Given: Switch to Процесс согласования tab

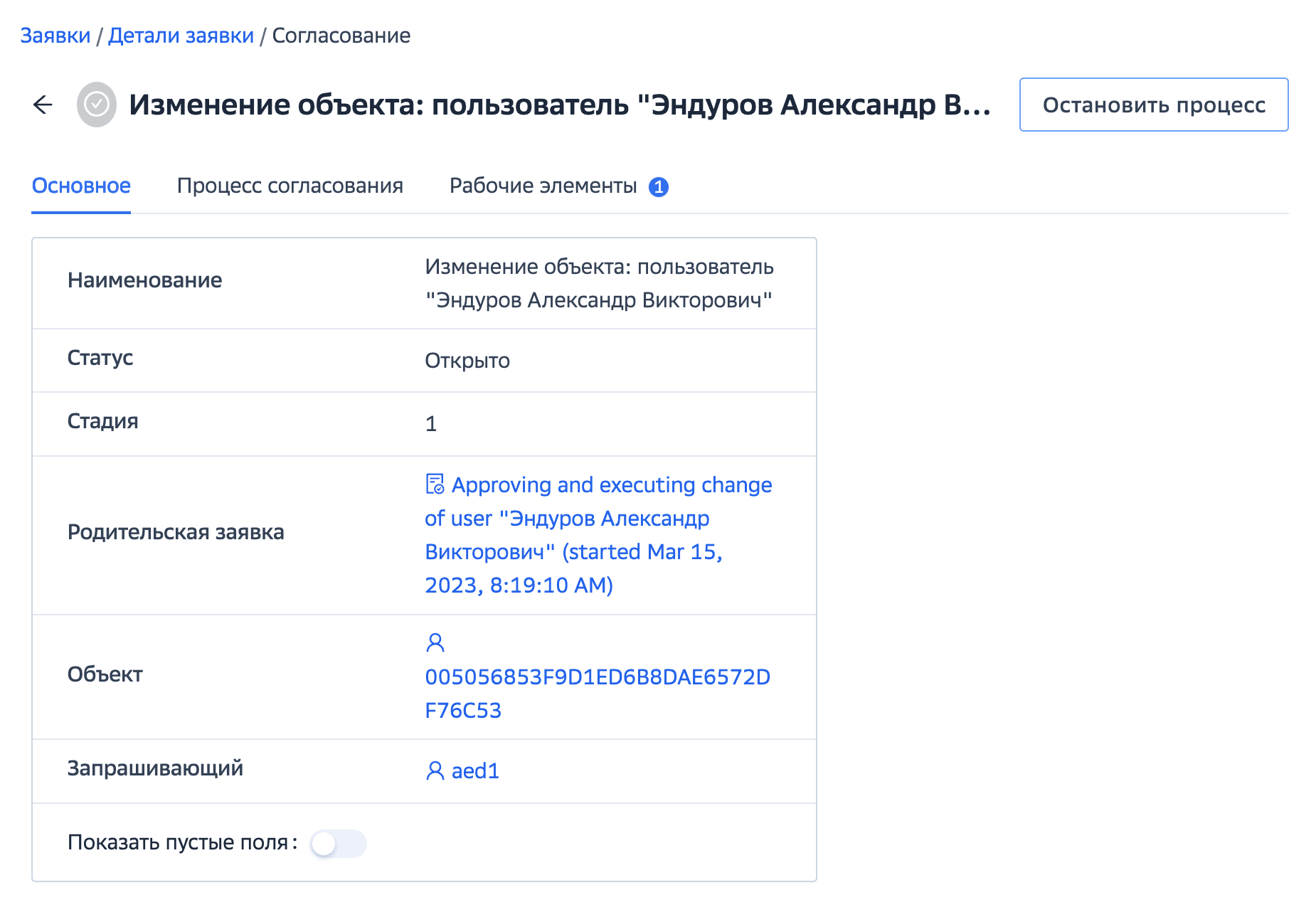Looking at the screenshot, I should (290, 186).
